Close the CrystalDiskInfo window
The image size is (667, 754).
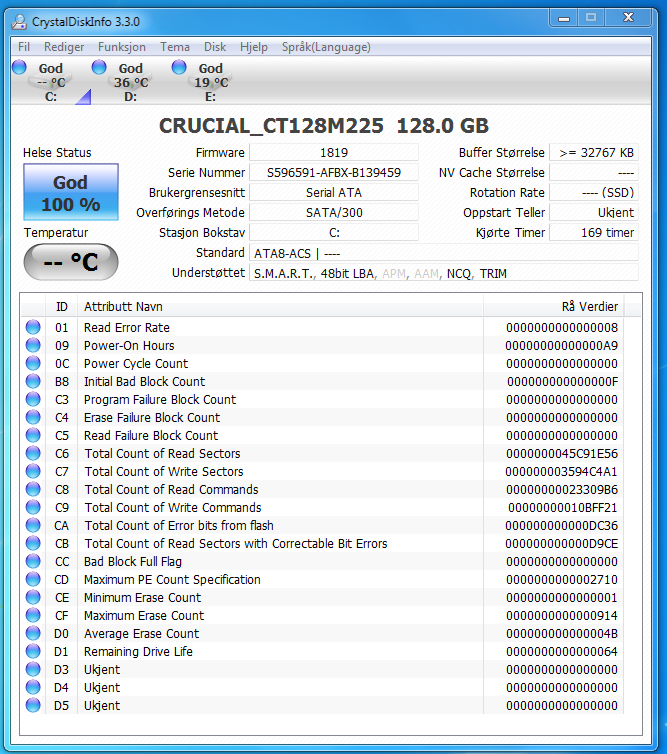[628, 18]
